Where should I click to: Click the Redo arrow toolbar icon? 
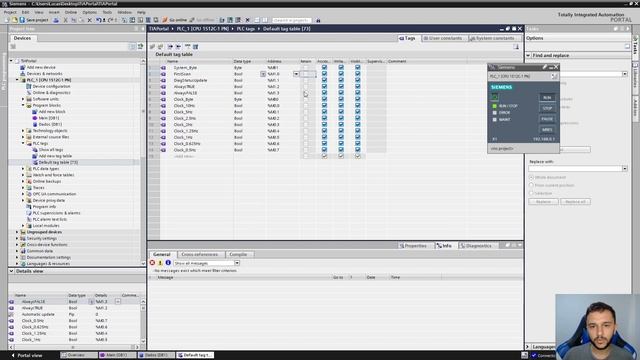110,20
